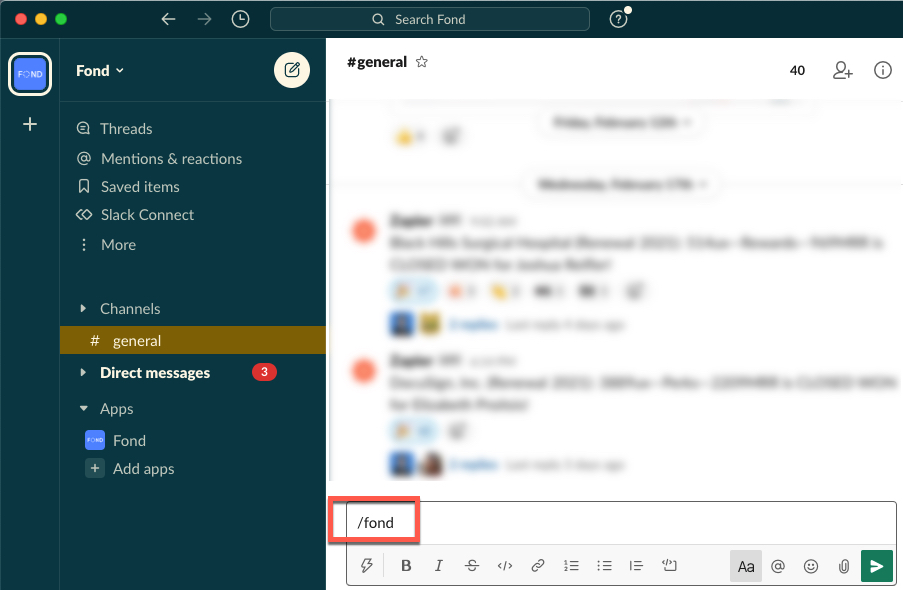This screenshot has height=590, width=903.
Task: Toggle italic formatting
Action: [439, 566]
